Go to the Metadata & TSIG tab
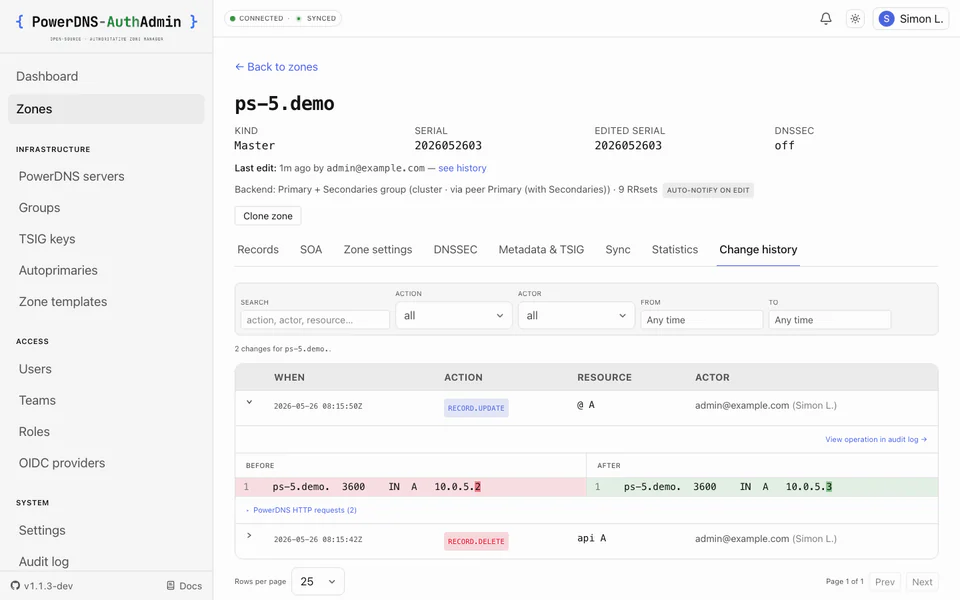The image size is (960, 600). click(541, 250)
